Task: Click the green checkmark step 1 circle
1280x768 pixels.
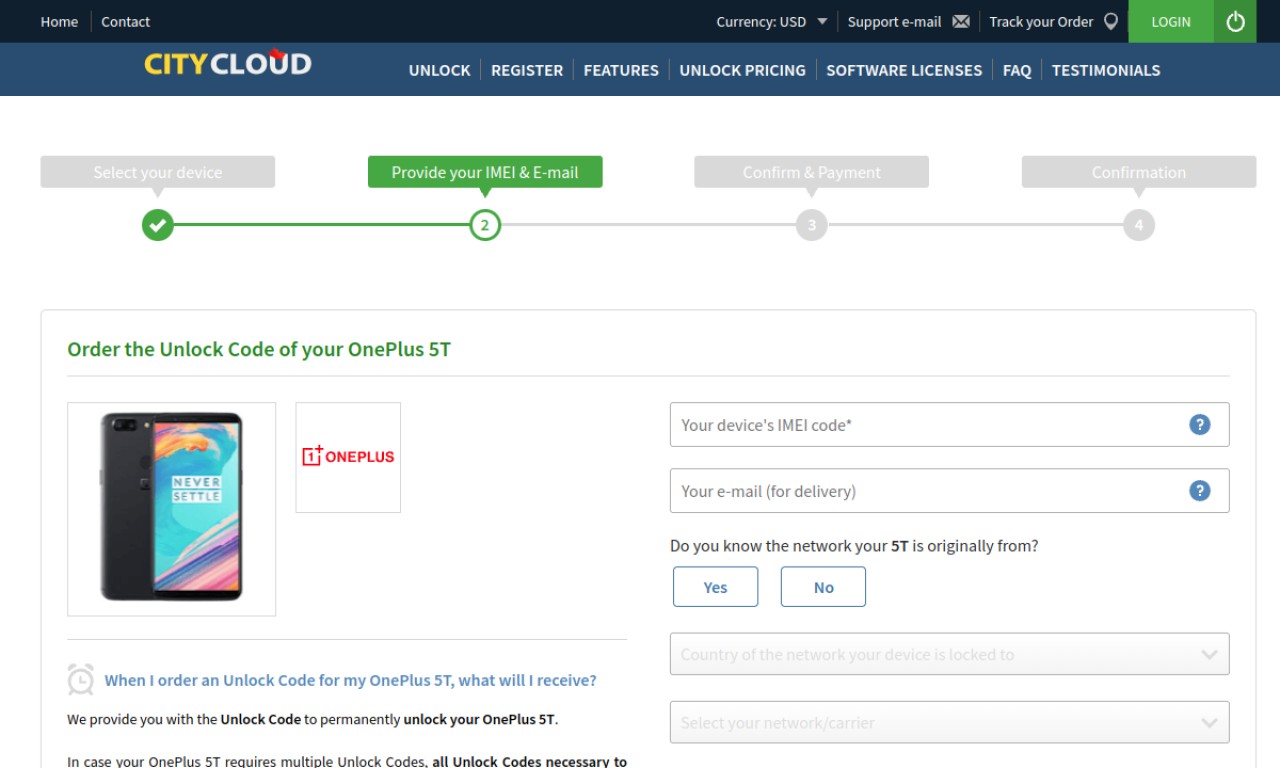Action: [157, 225]
